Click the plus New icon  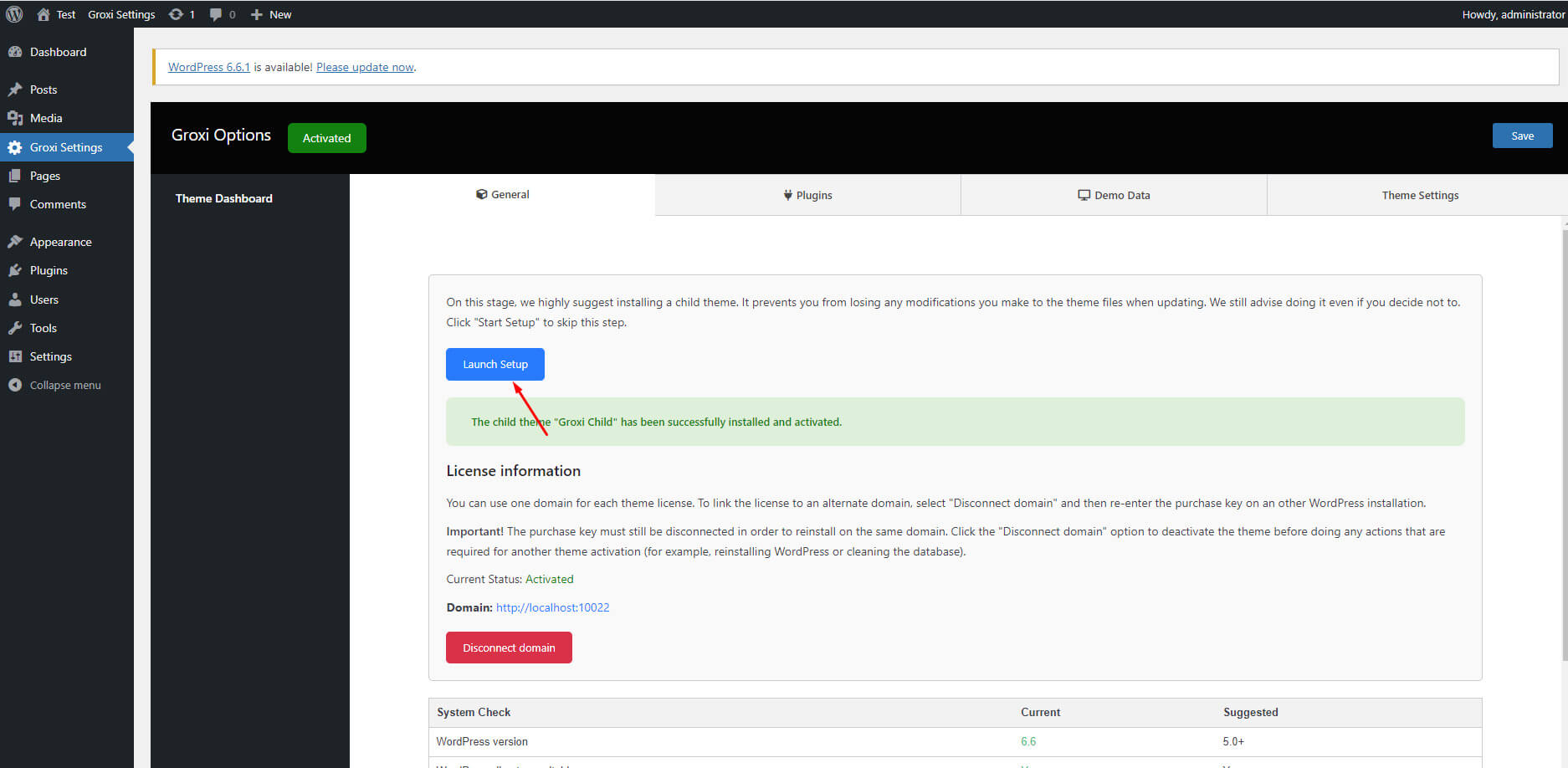pos(257,14)
